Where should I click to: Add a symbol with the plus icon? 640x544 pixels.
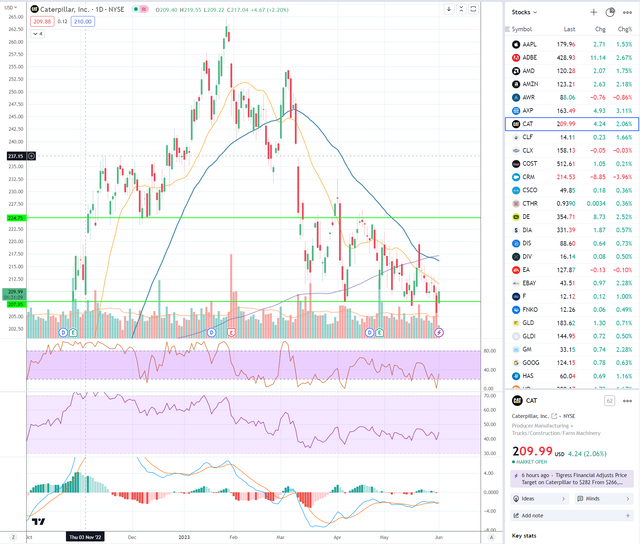coord(593,12)
